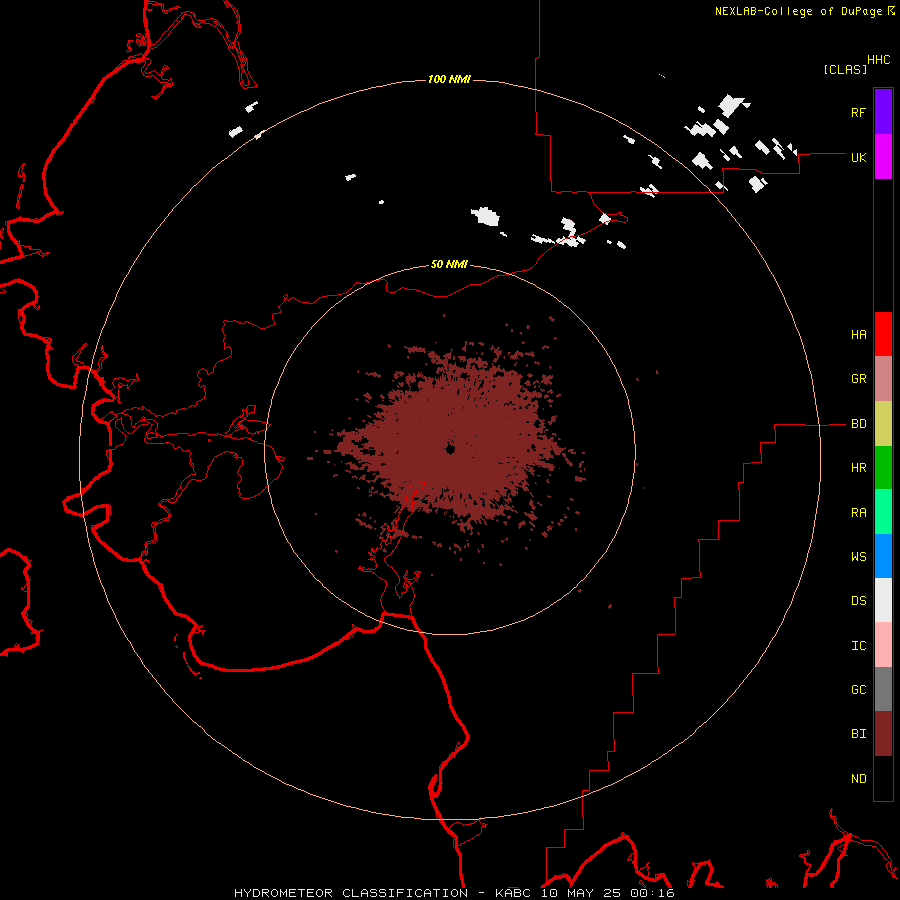The width and height of the screenshot is (900, 900).
Task: Click the DS legend label
Action: [x=858, y=601]
